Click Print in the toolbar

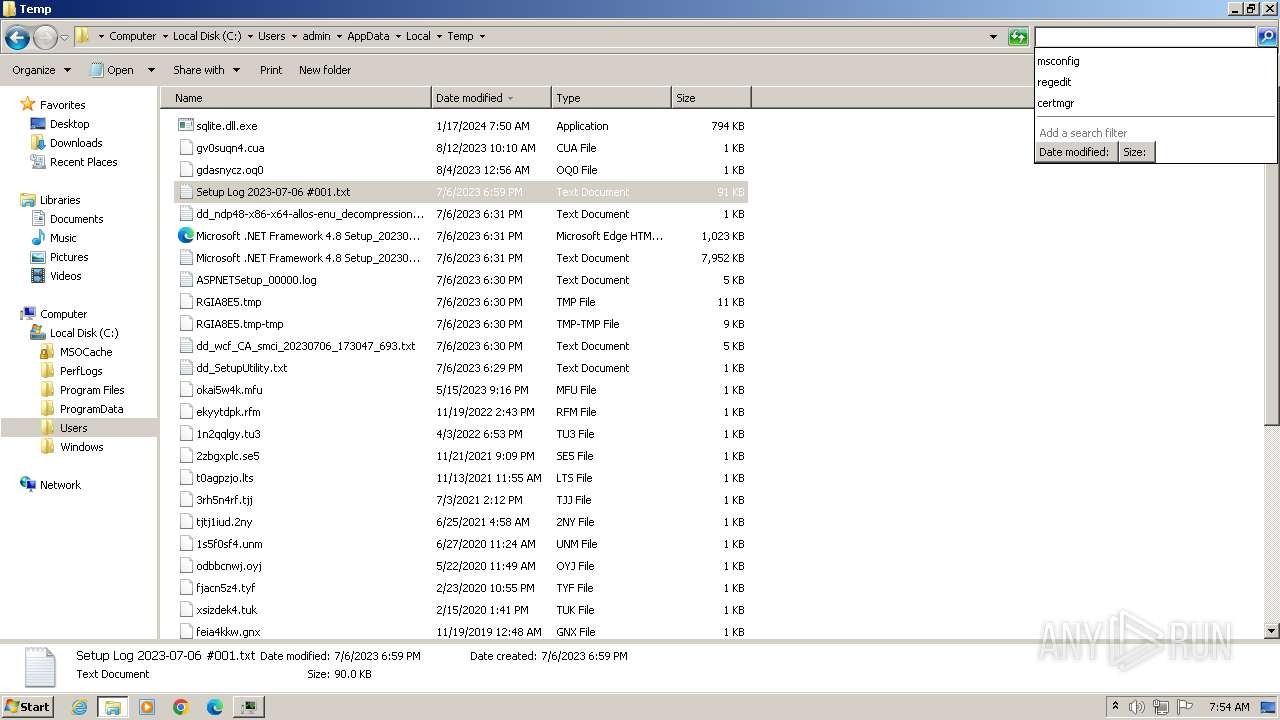pyautogui.click(x=271, y=70)
